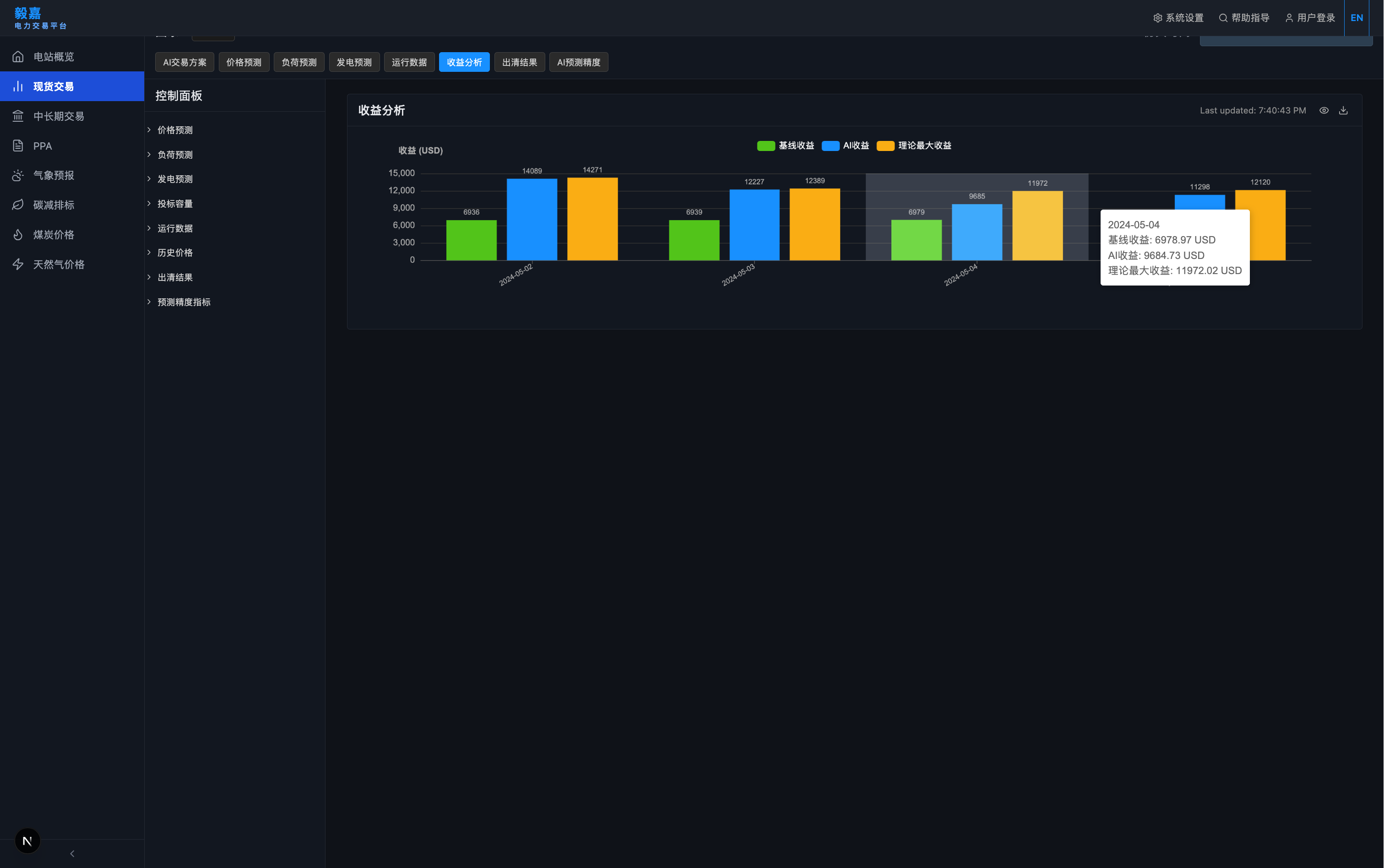Click the blue 12227 bar for 2024-05-03
The height and width of the screenshot is (868, 1384).
pyautogui.click(x=754, y=225)
